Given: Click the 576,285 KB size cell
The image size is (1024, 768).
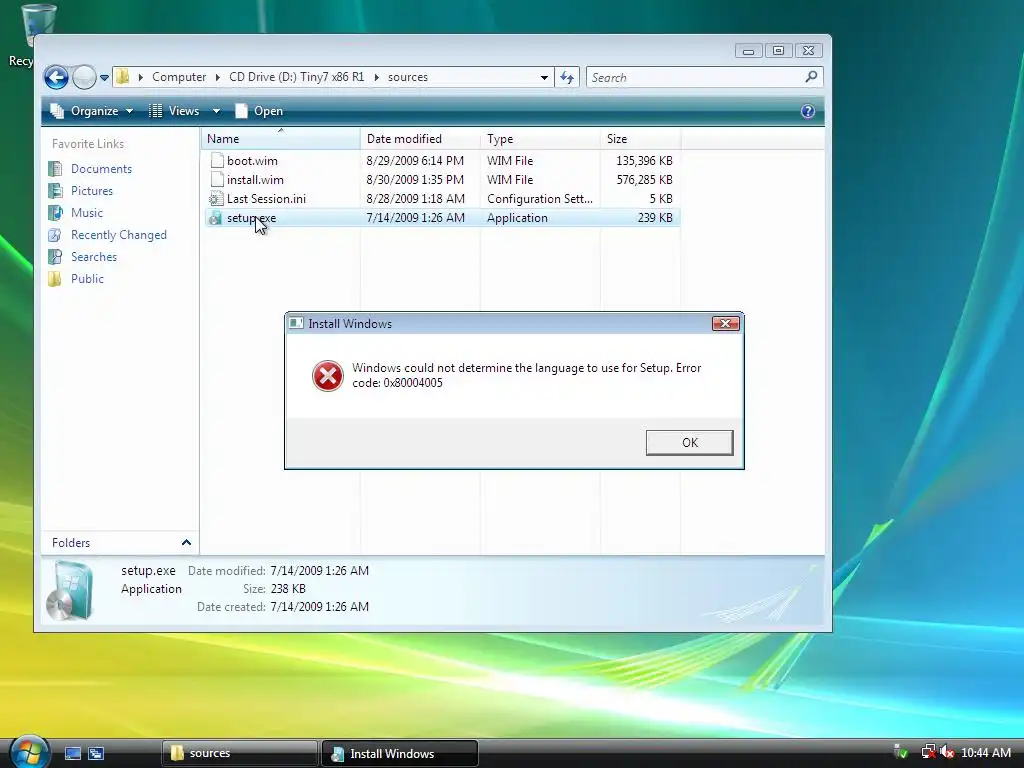Looking at the screenshot, I should 644,180.
